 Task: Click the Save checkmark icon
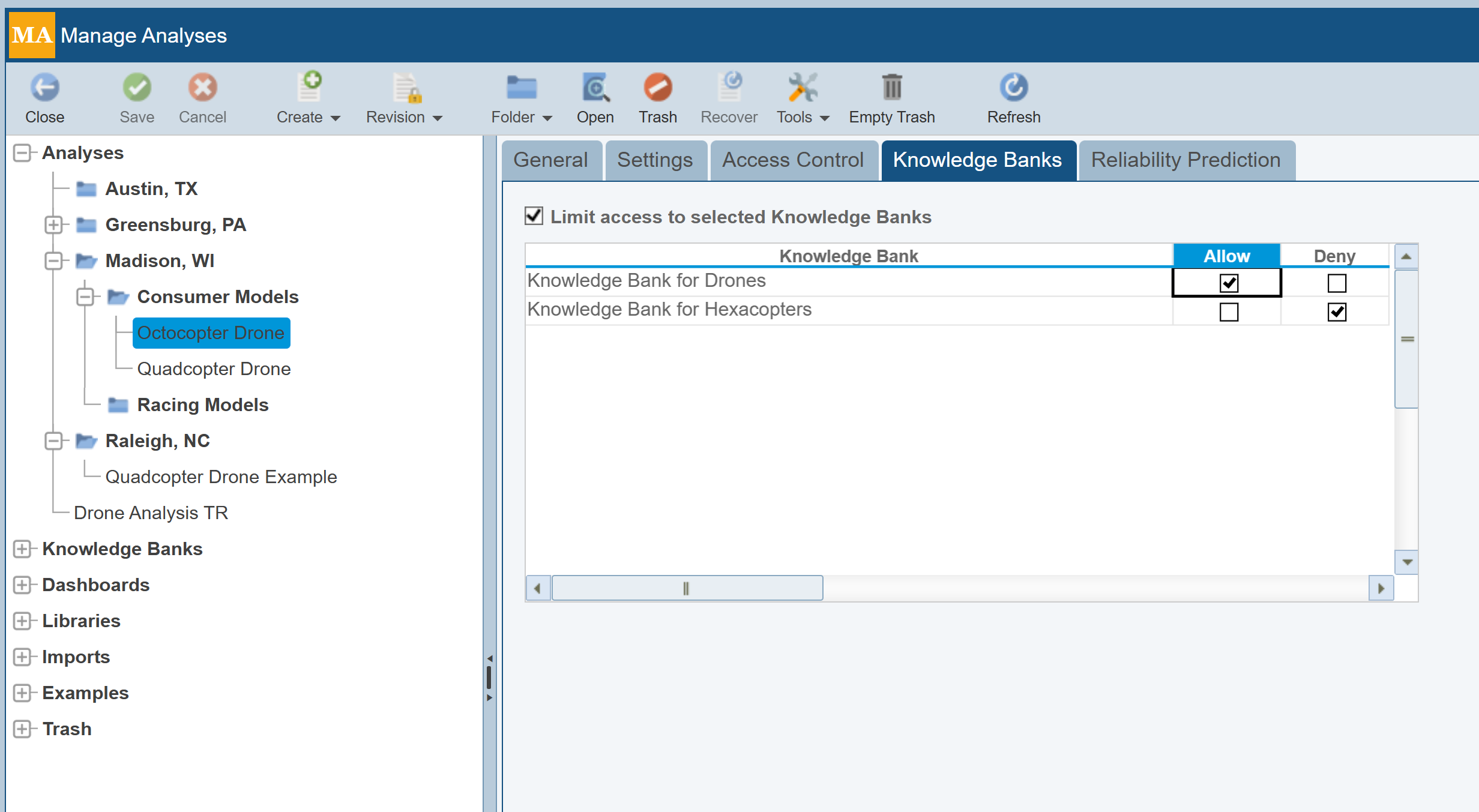click(137, 88)
